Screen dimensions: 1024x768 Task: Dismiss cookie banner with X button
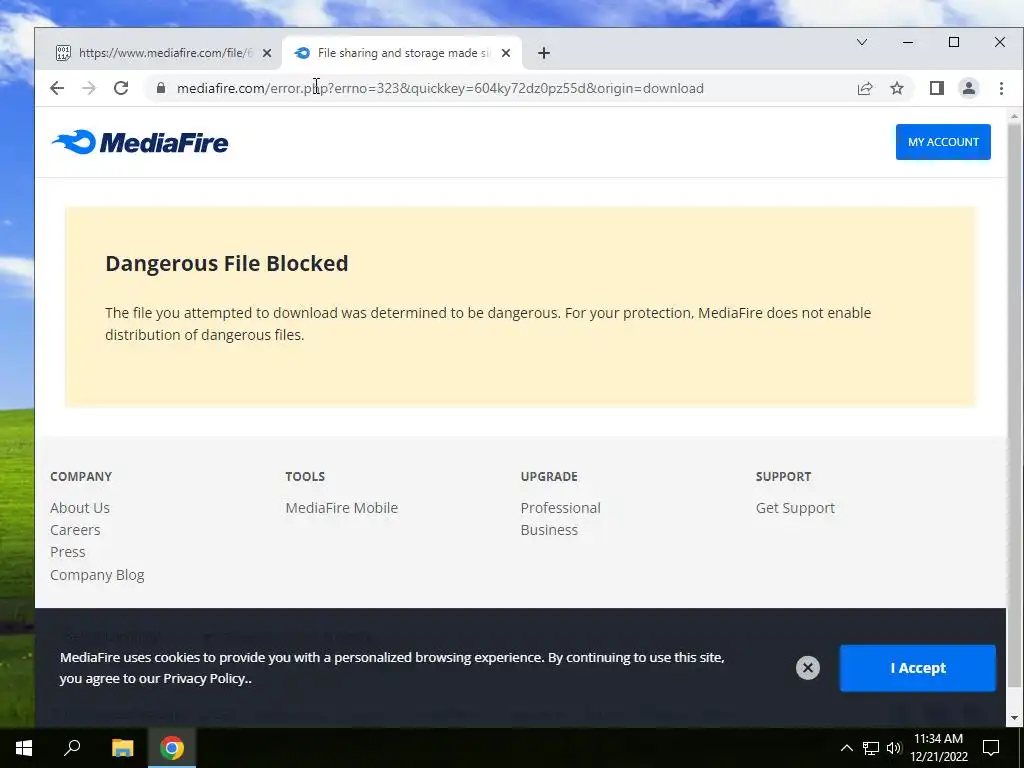[808, 667]
